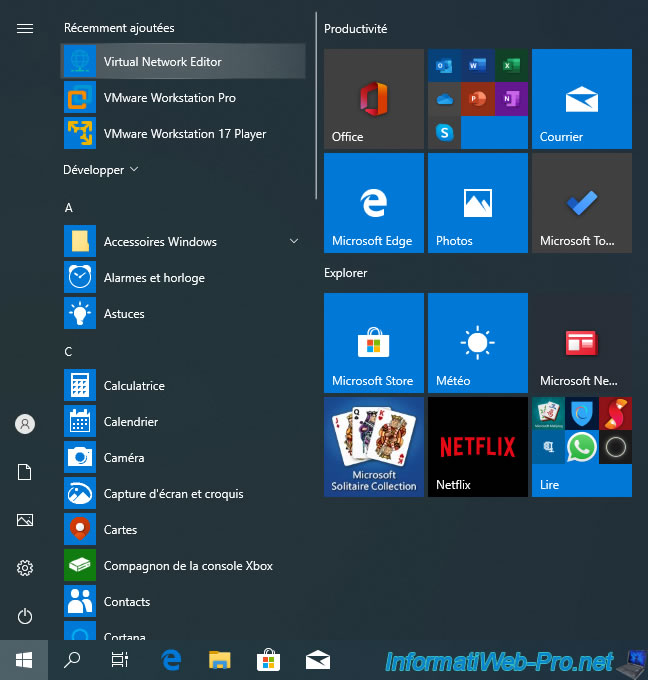Open the Microsoft Store tile
The image size is (648, 680).
pyautogui.click(x=373, y=343)
